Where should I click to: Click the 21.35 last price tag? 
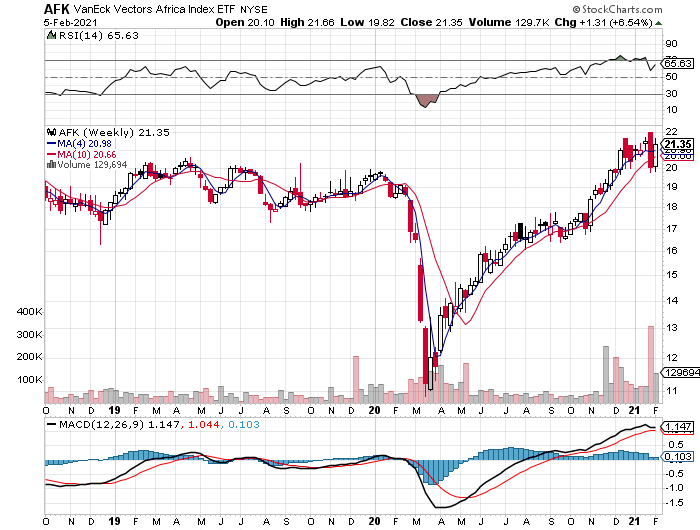678,144
